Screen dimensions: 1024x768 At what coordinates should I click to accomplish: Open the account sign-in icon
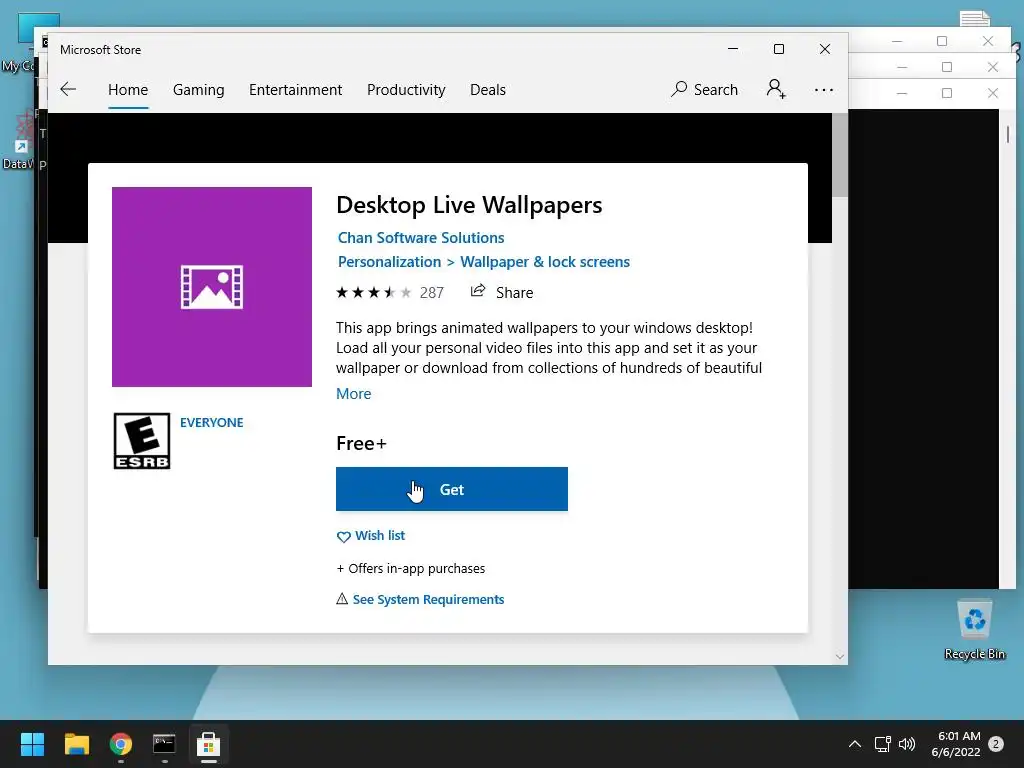coord(776,89)
